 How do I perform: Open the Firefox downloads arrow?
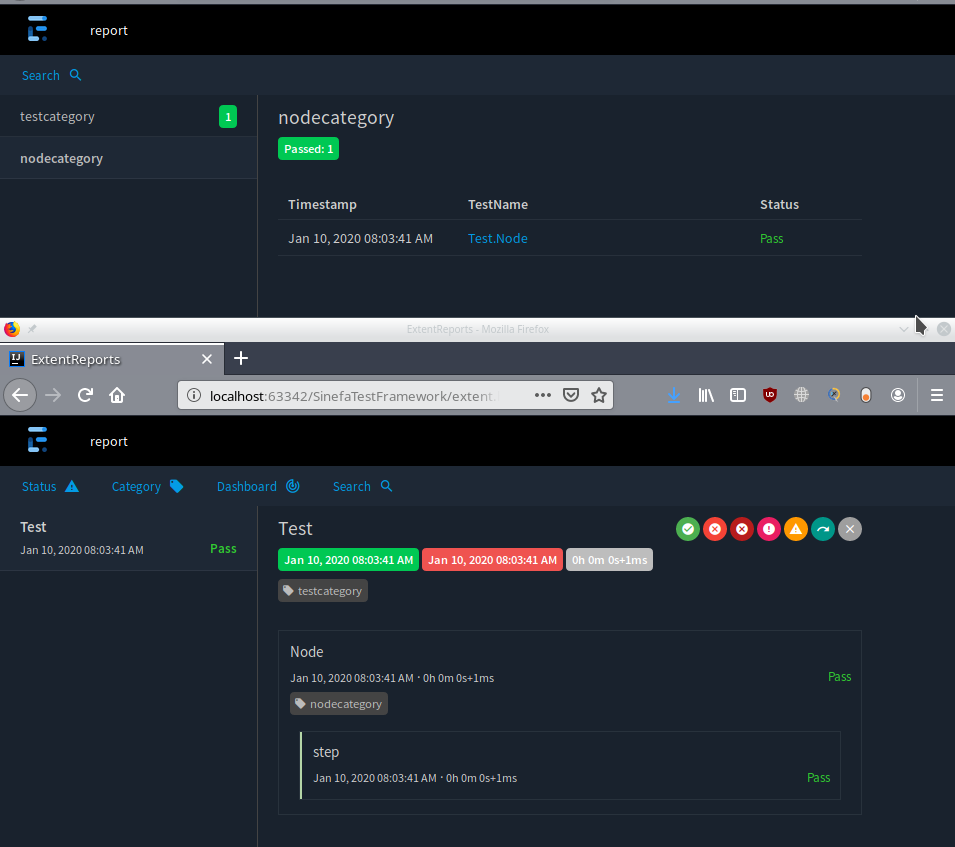674,395
